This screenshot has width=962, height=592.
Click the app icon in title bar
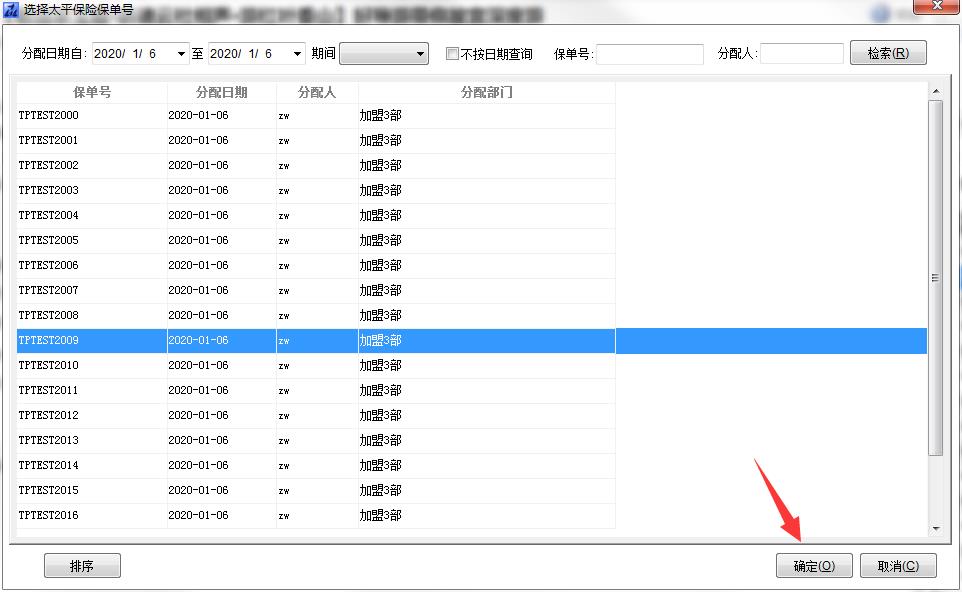(11, 10)
